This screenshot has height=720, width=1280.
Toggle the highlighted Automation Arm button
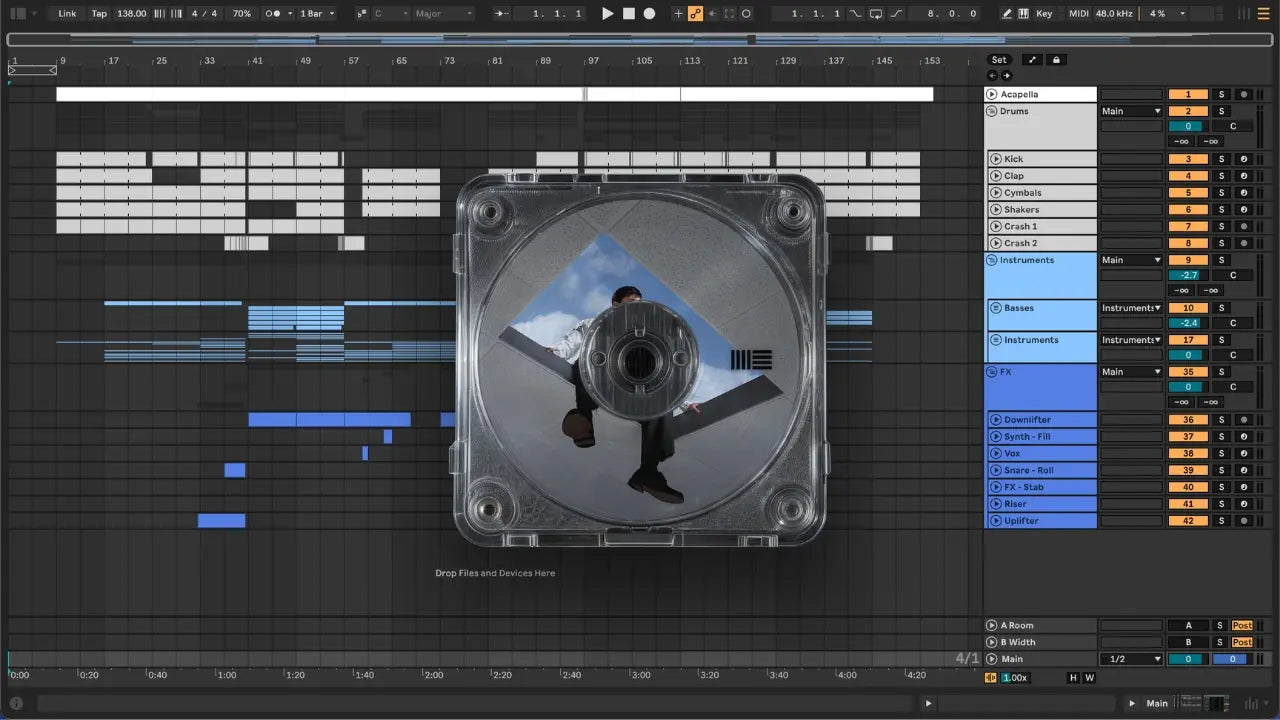[695, 14]
